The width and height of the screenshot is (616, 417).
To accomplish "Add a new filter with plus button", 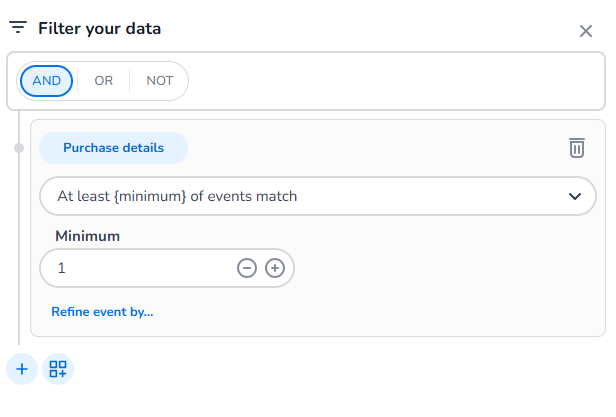I will [22, 369].
